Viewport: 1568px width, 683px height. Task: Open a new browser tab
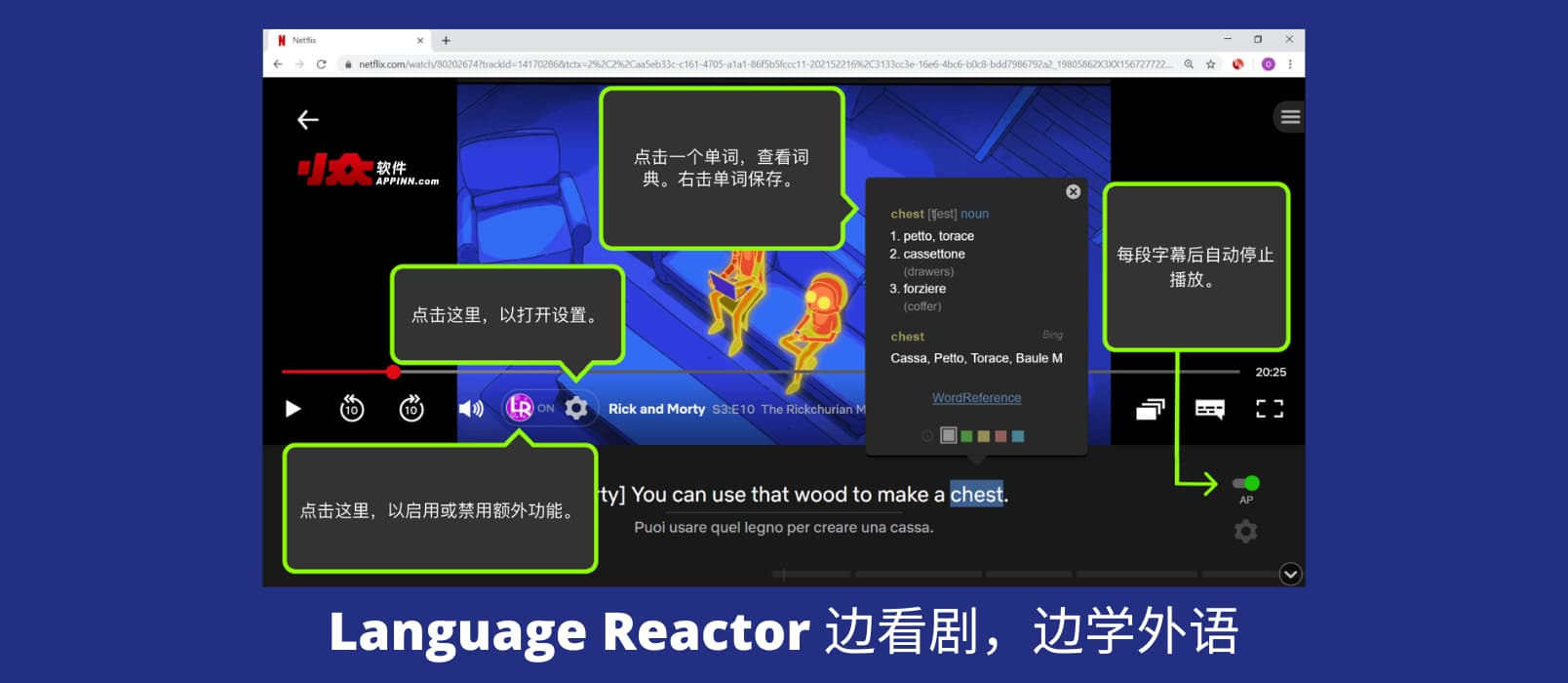coord(446,41)
